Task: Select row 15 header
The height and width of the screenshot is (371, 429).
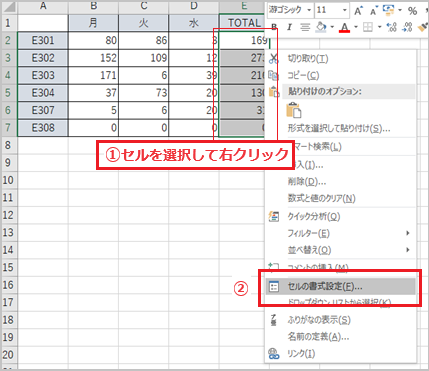Action: pos(8,267)
